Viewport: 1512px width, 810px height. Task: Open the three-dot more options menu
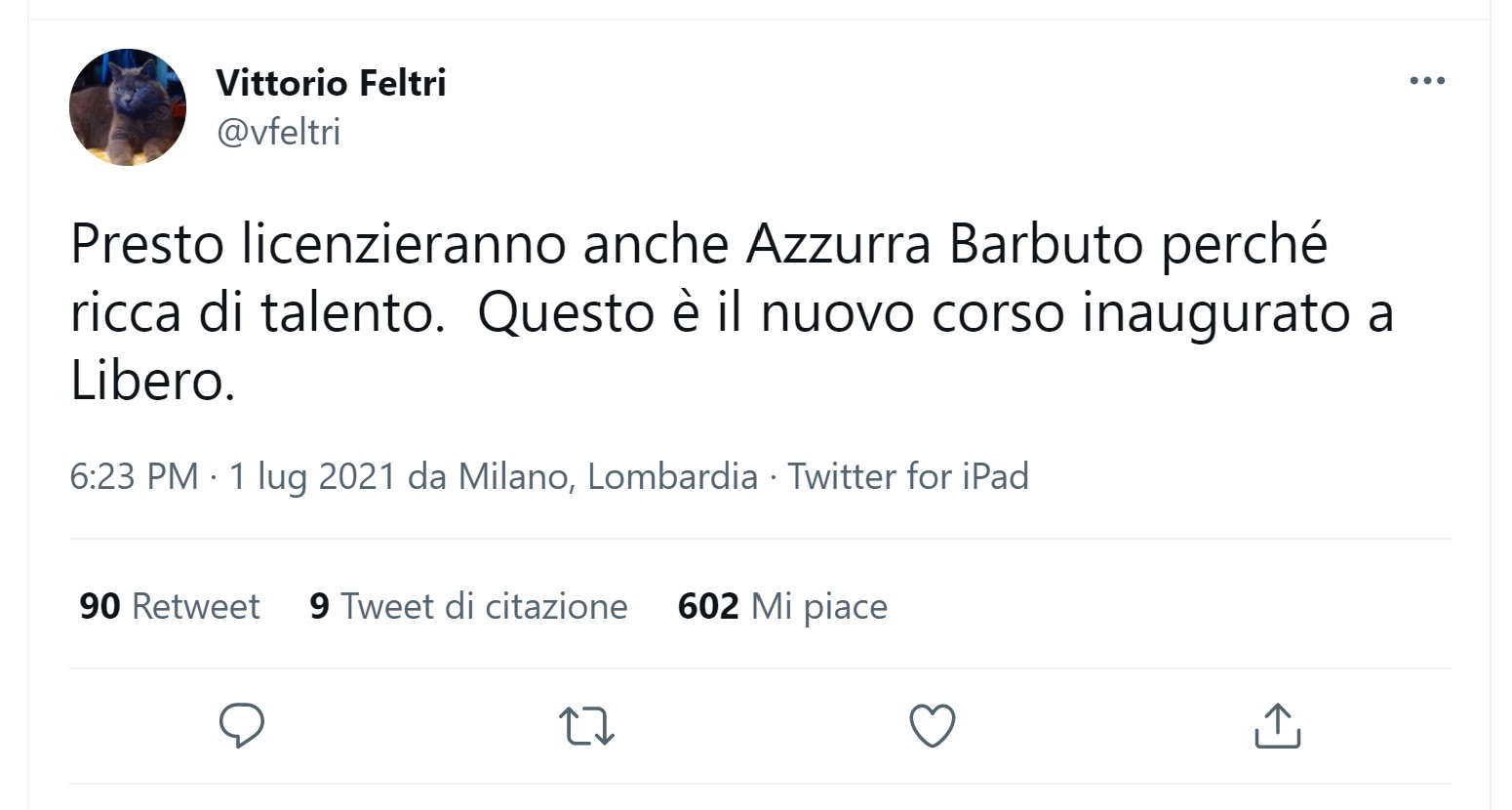tap(1427, 81)
